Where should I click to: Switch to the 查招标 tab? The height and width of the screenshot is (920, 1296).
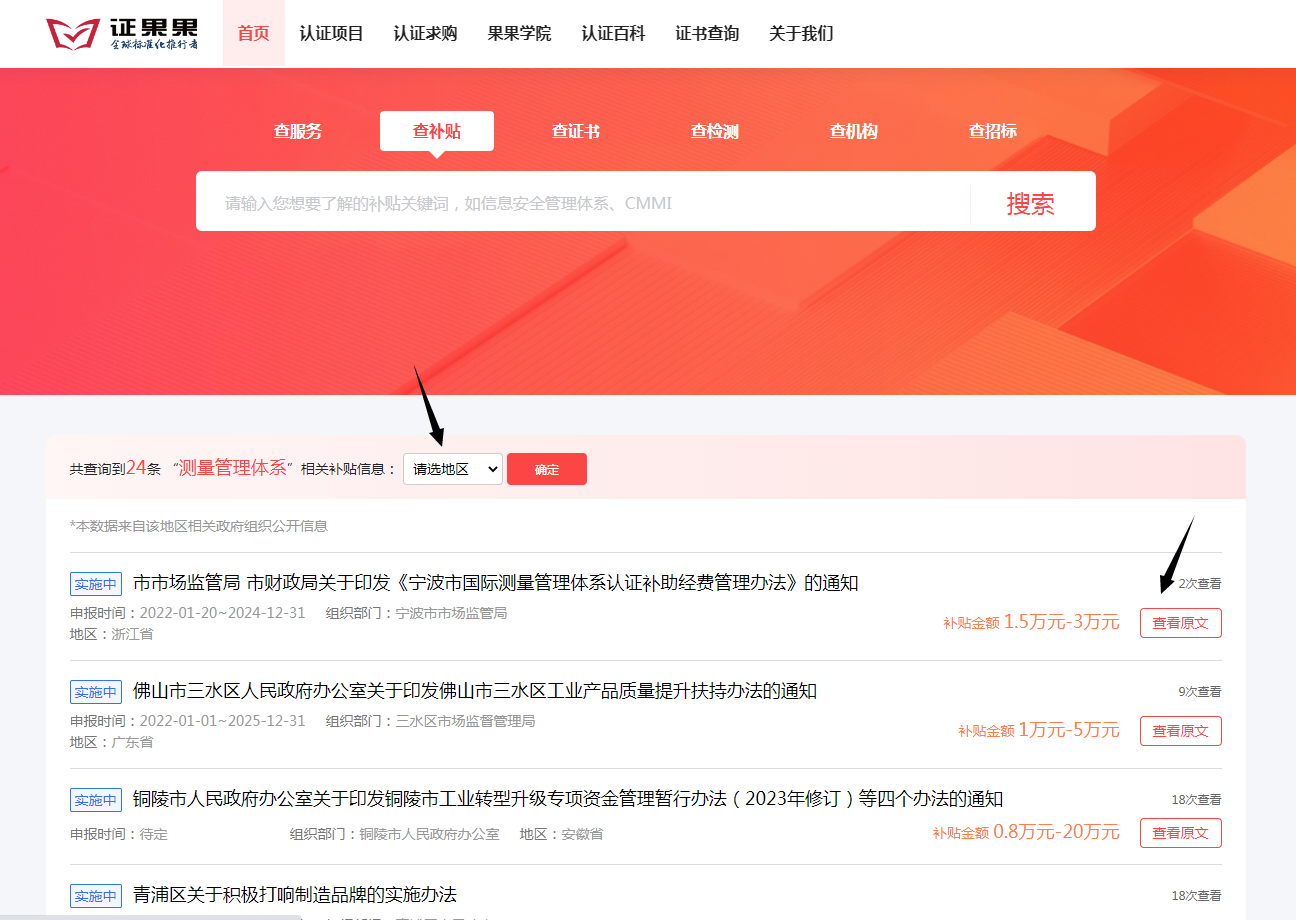[x=993, y=131]
